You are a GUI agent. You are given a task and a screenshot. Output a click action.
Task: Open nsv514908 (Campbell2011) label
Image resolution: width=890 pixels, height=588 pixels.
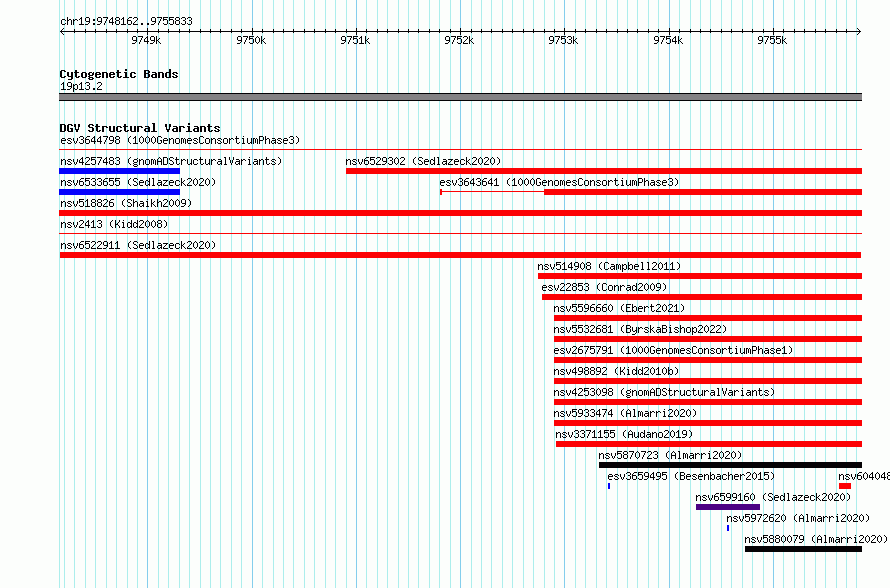609,266
